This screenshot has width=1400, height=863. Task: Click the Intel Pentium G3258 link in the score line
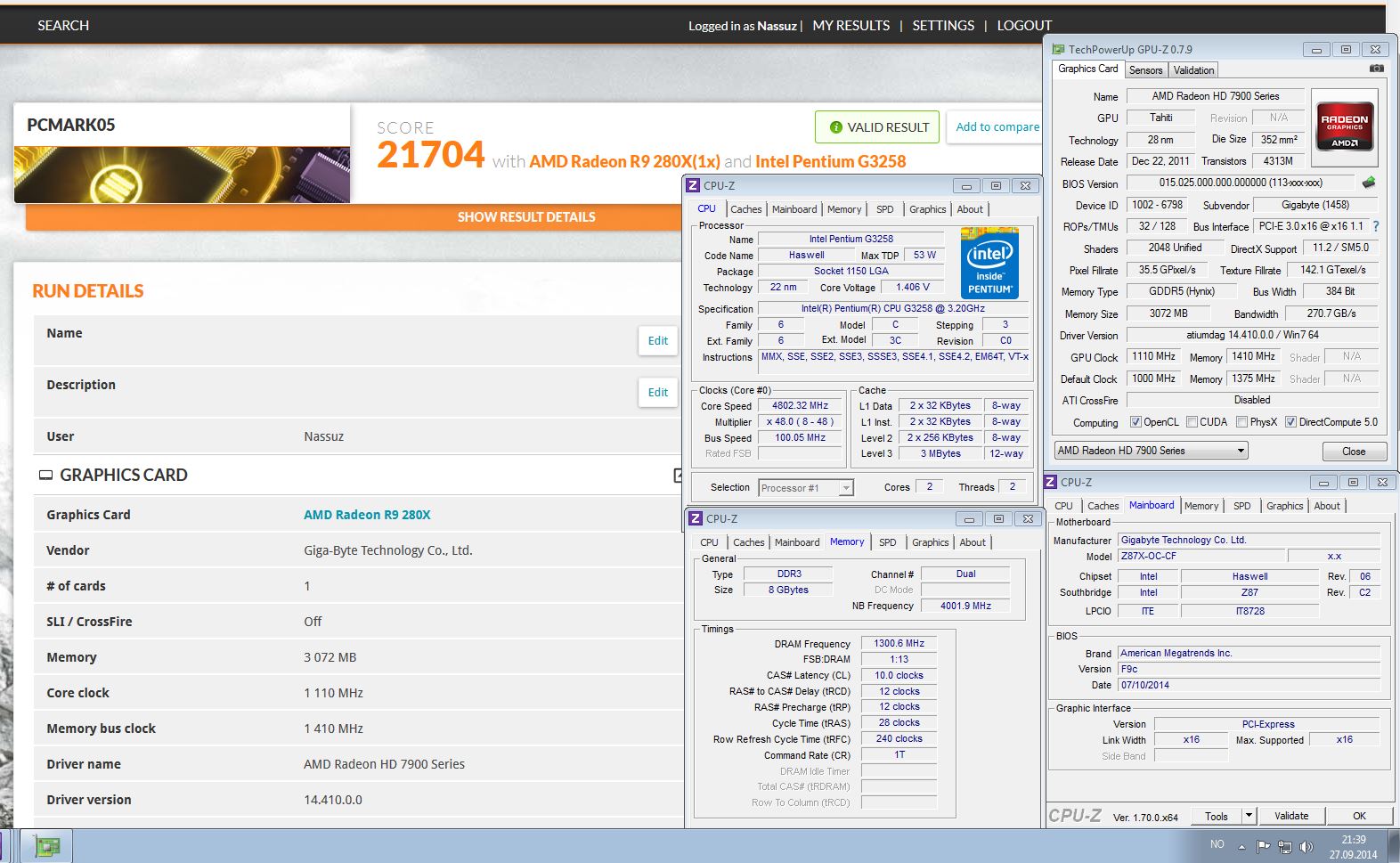coord(830,161)
